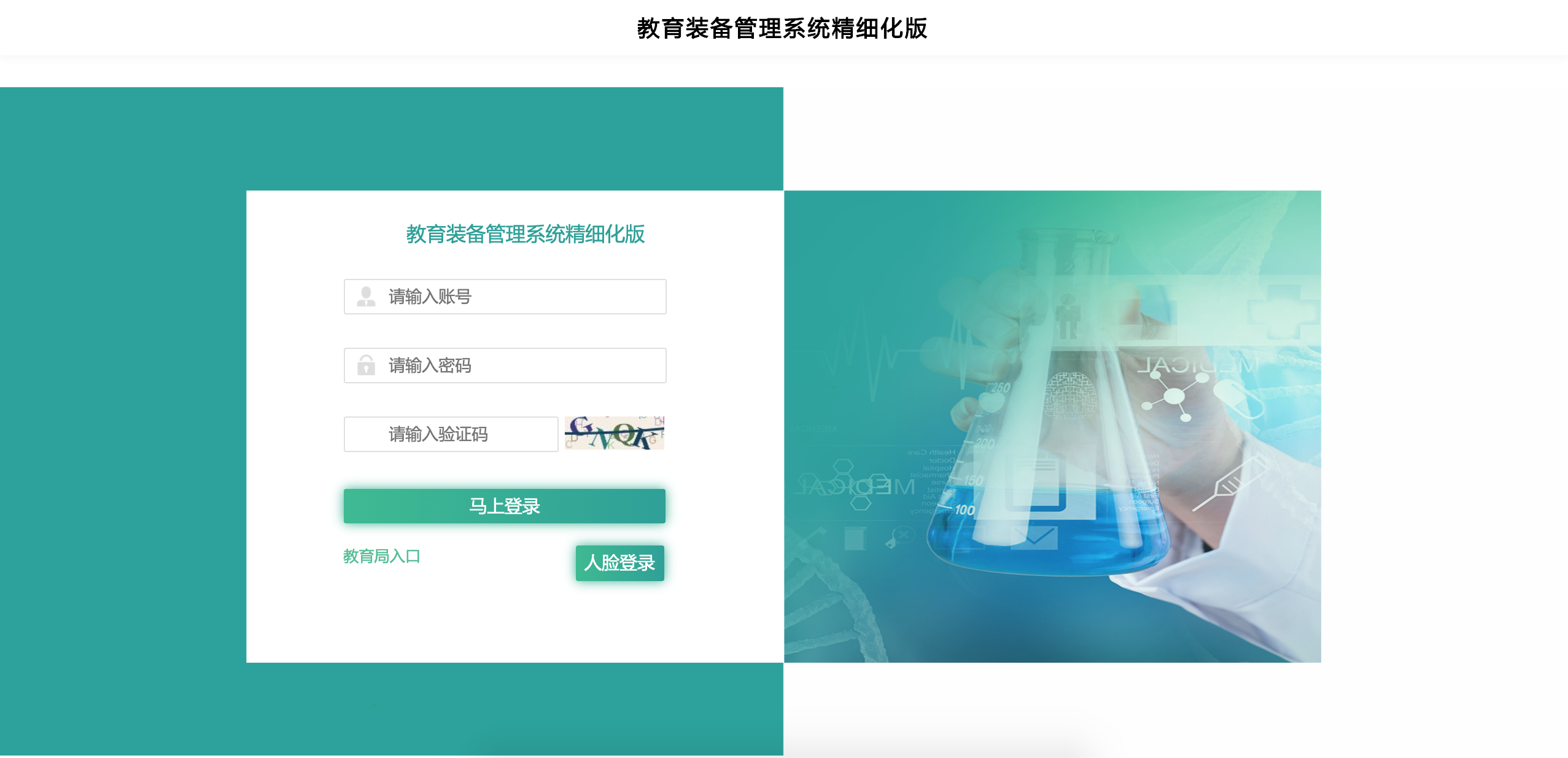Focus the 请输入验证码 captcha input field
Viewport: 1568px width, 758px height.
tap(451, 434)
